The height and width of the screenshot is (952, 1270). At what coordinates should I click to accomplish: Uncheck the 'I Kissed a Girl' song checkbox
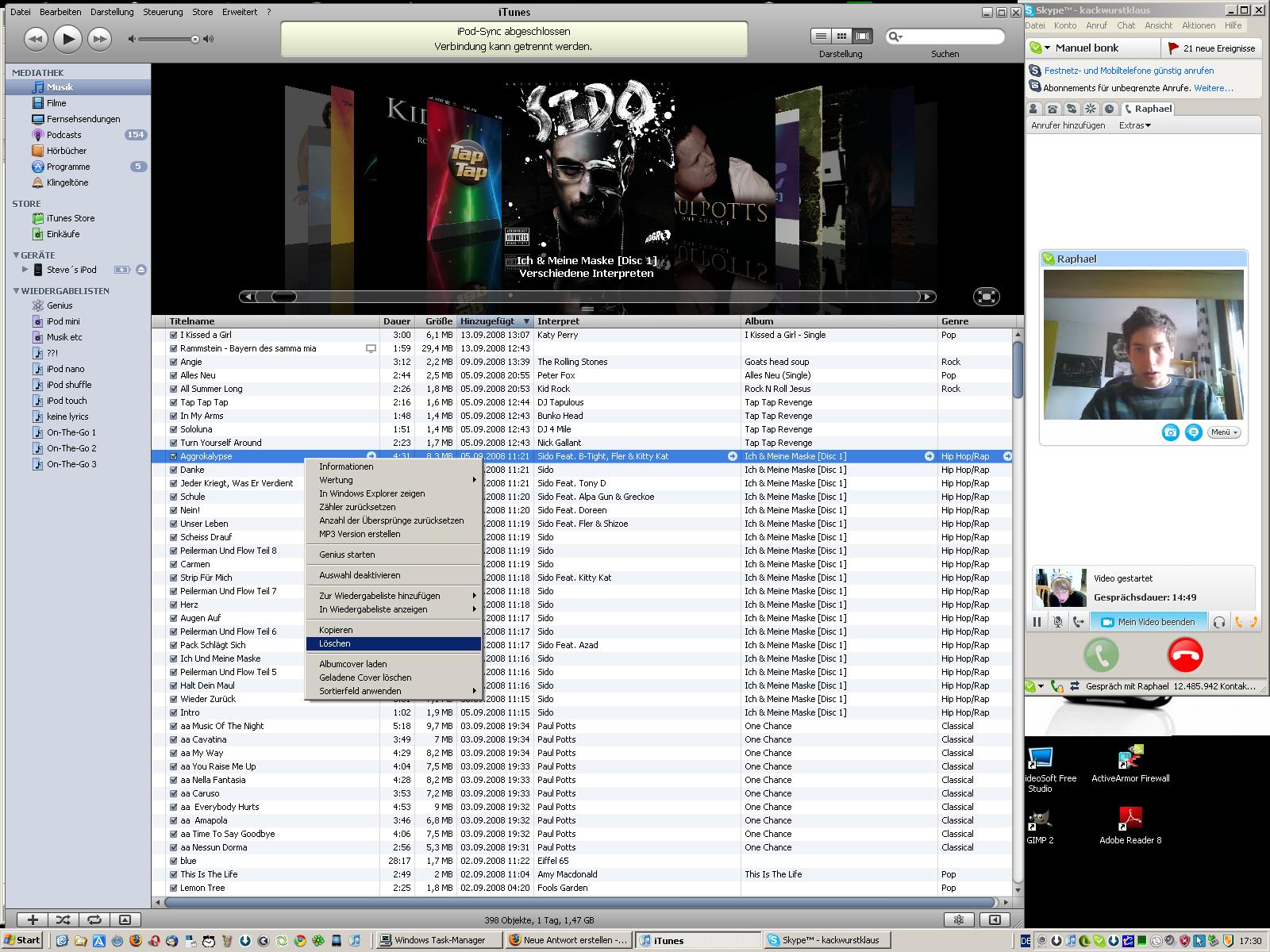coord(173,335)
